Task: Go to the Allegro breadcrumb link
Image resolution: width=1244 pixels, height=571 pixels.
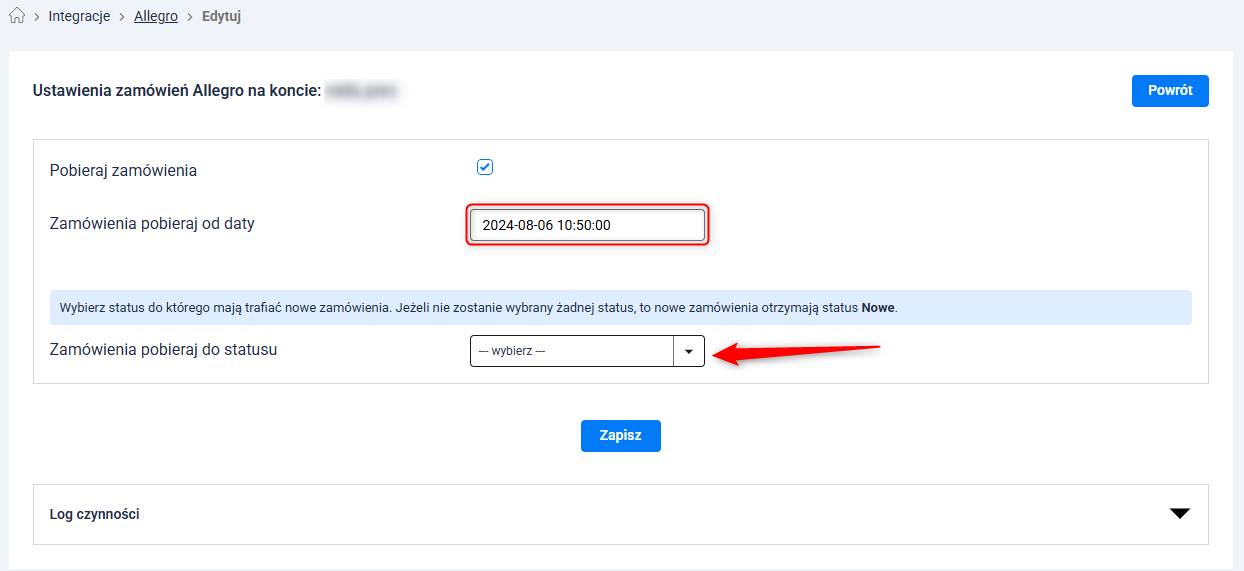Action: click(x=156, y=17)
